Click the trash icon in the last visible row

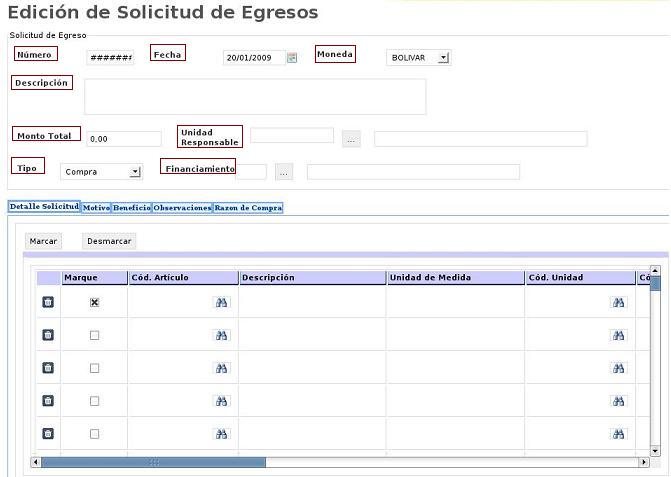[x=48, y=434]
